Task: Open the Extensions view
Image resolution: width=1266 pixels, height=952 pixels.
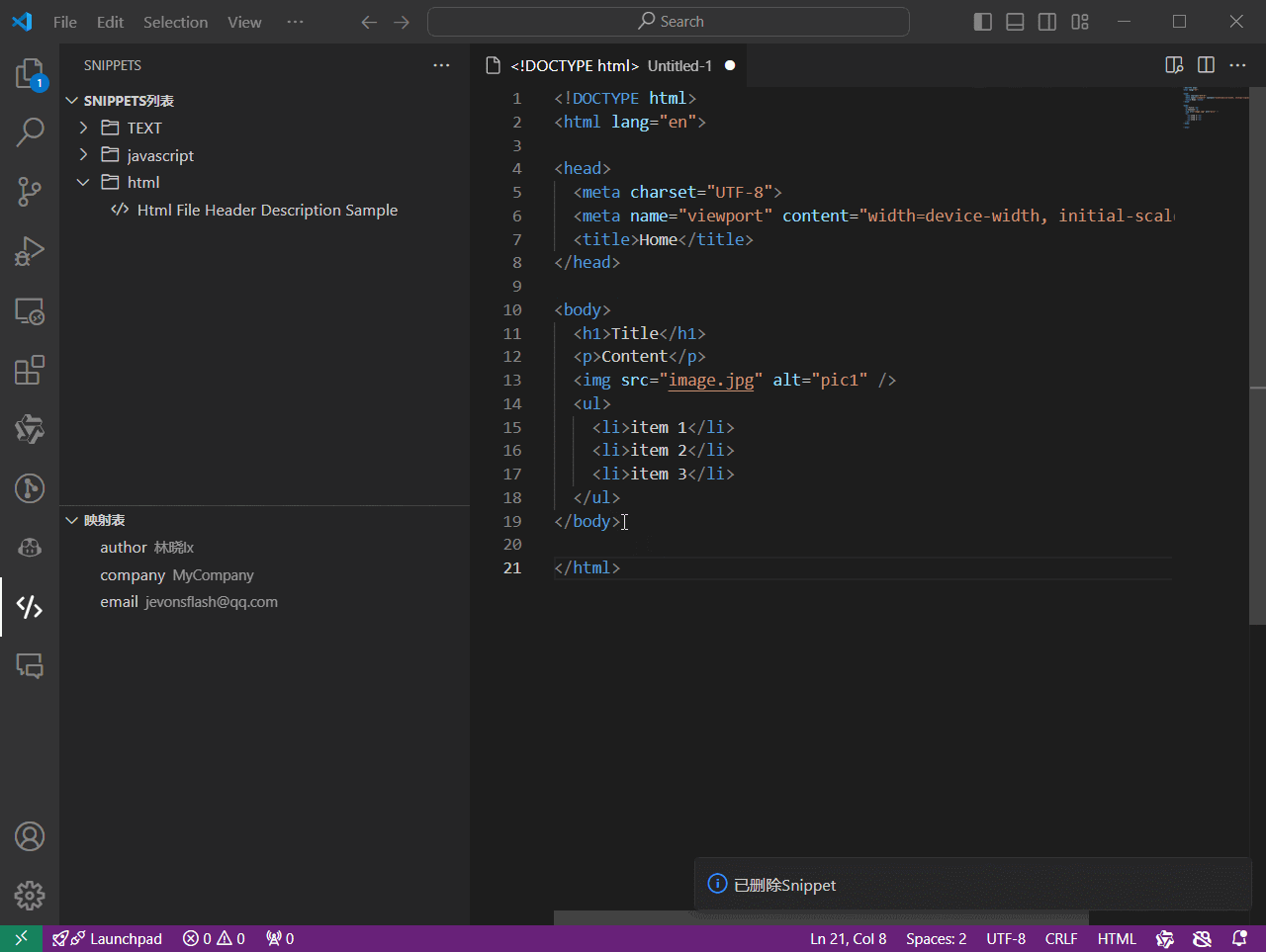Action: [x=30, y=370]
